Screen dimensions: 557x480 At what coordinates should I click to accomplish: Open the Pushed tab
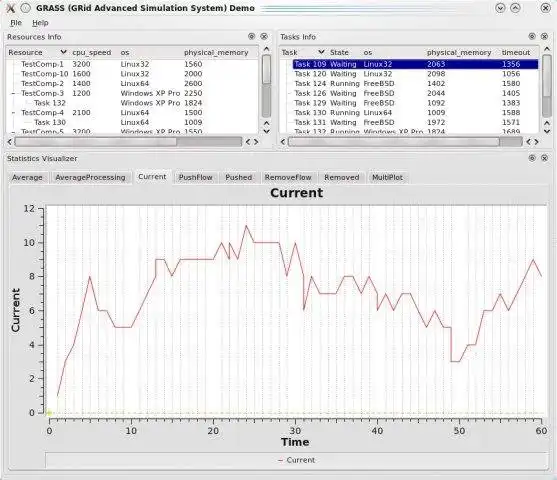[238, 177]
